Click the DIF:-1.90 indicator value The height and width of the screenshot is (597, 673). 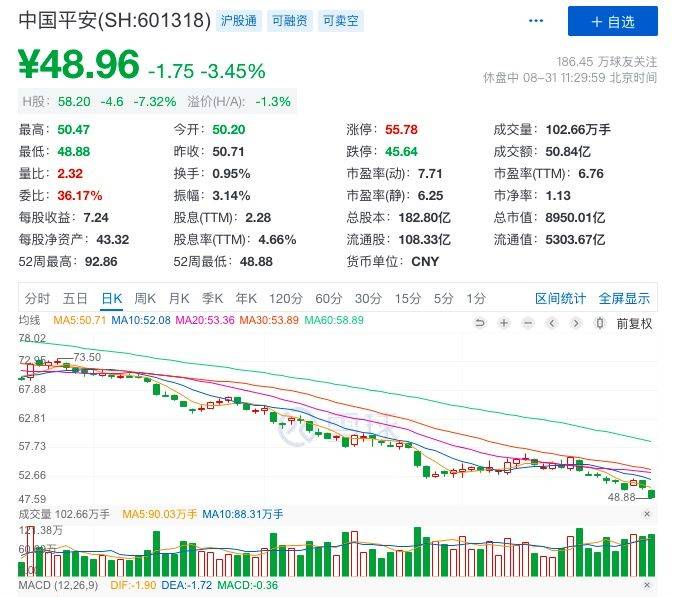[133, 585]
